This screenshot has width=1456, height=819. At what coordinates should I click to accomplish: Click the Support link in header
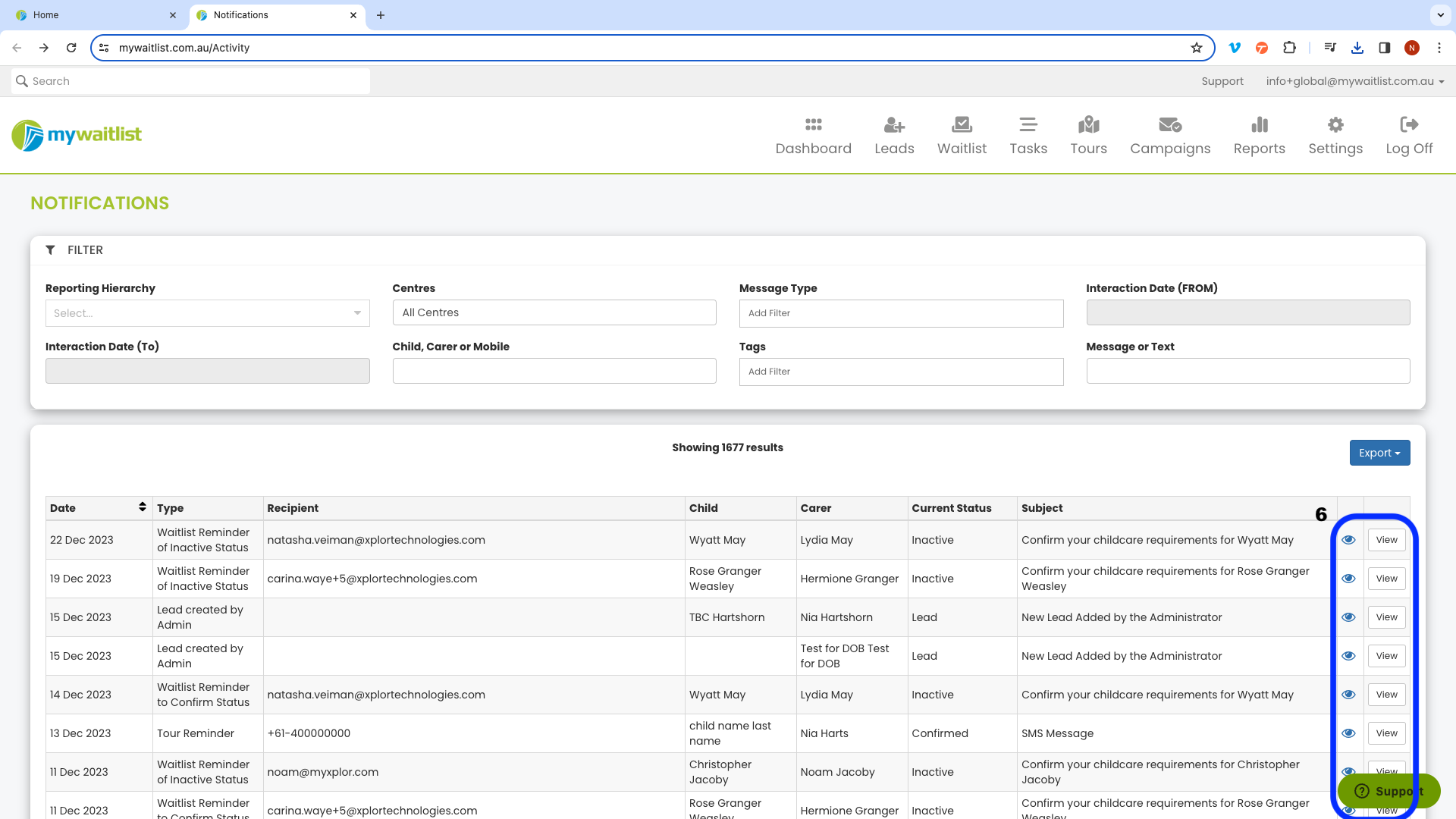tap(1222, 81)
